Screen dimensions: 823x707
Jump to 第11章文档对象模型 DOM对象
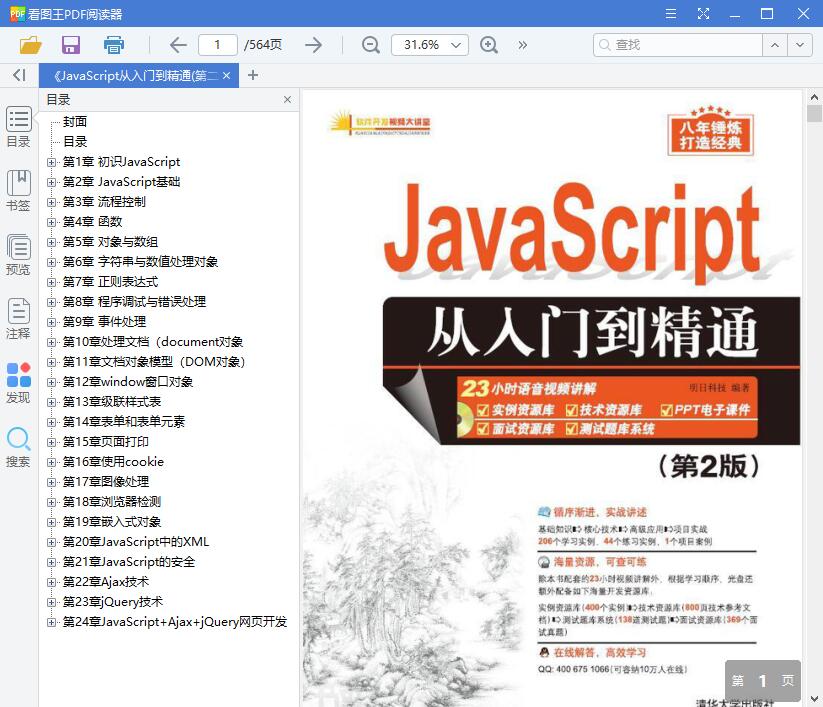click(154, 362)
